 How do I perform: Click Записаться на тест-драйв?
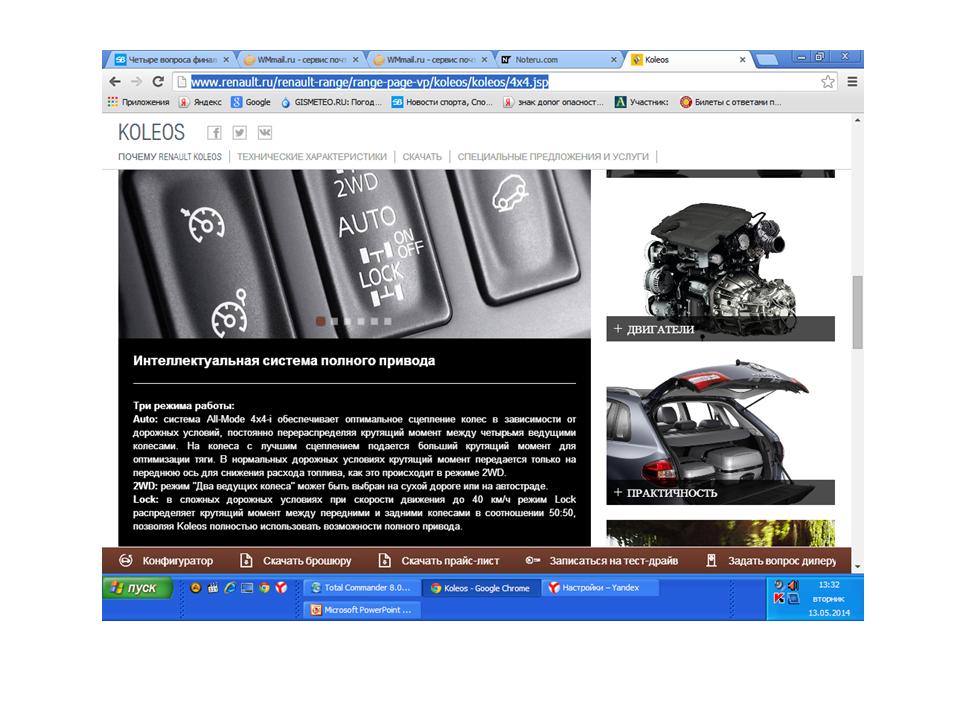602,560
